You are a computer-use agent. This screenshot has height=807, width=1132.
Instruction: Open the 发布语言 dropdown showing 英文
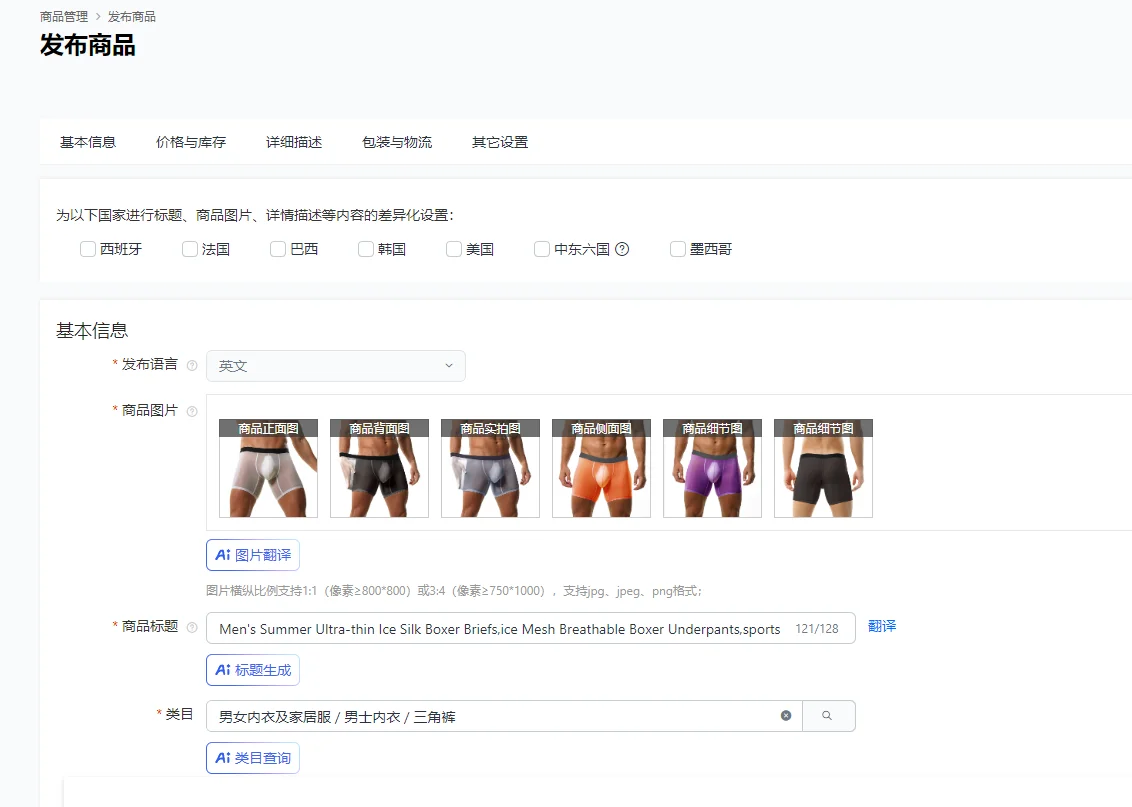tap(336, 366)
